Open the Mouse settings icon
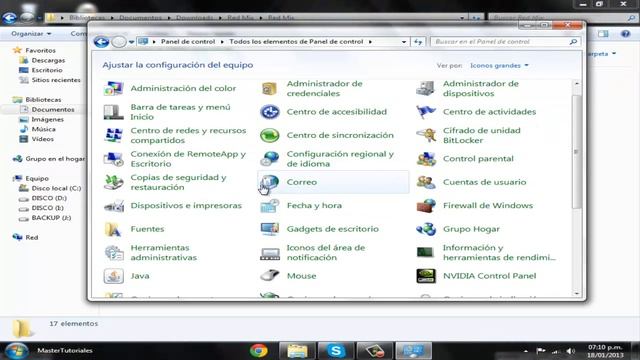Image resolution: width=640 pixels, height=360 pixels. coord(269,276)
